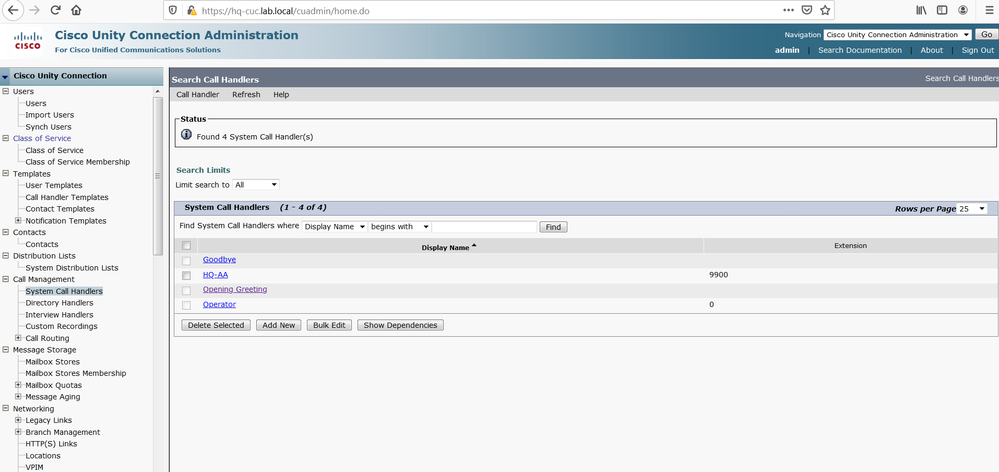999x472 pixels.
Task: Check the box beside Operator
Action: tap(186, 306)
